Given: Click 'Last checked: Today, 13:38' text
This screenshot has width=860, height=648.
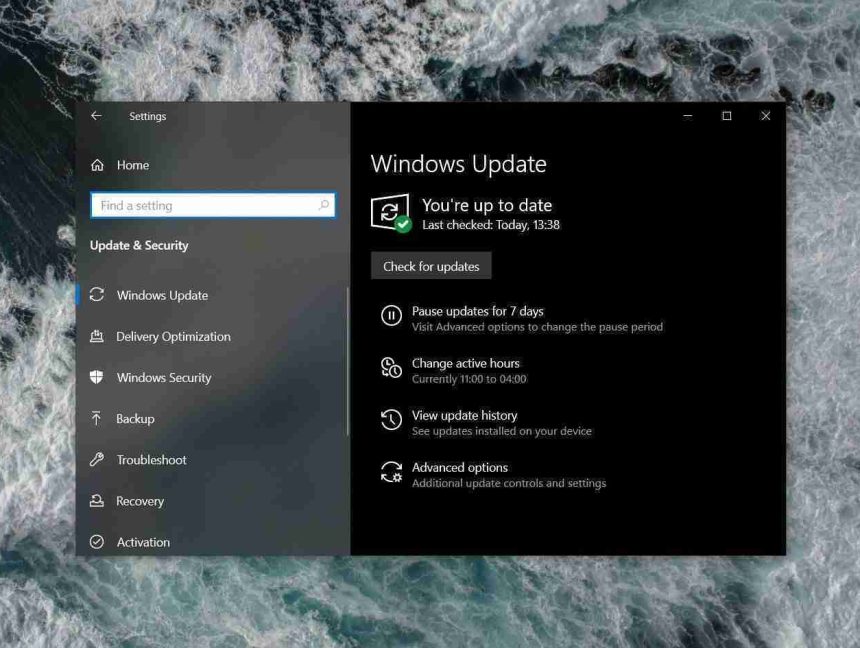Looking at the screenshot, I should 491,224.
